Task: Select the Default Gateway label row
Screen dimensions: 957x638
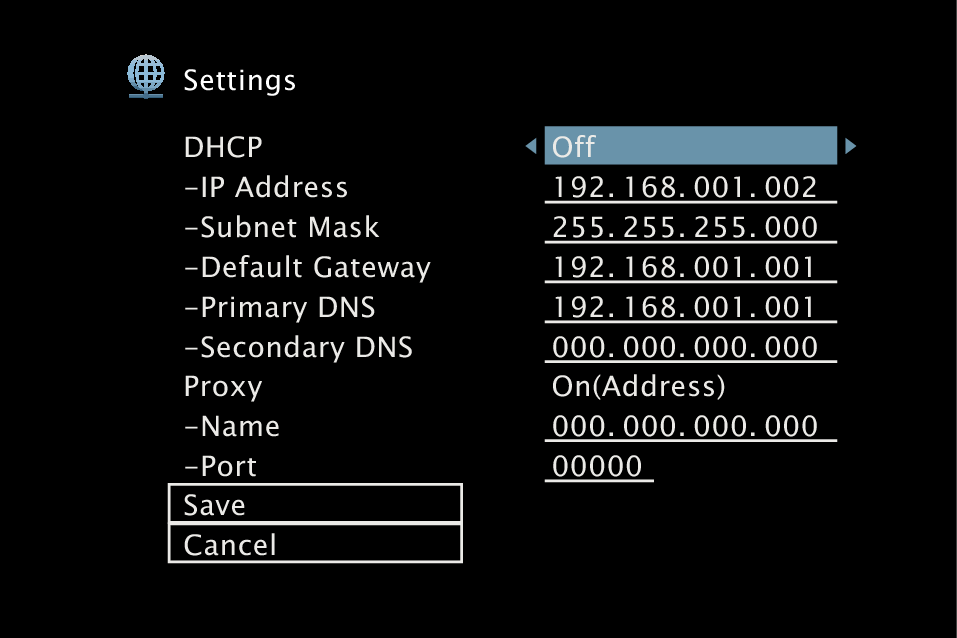Action: 307,267
